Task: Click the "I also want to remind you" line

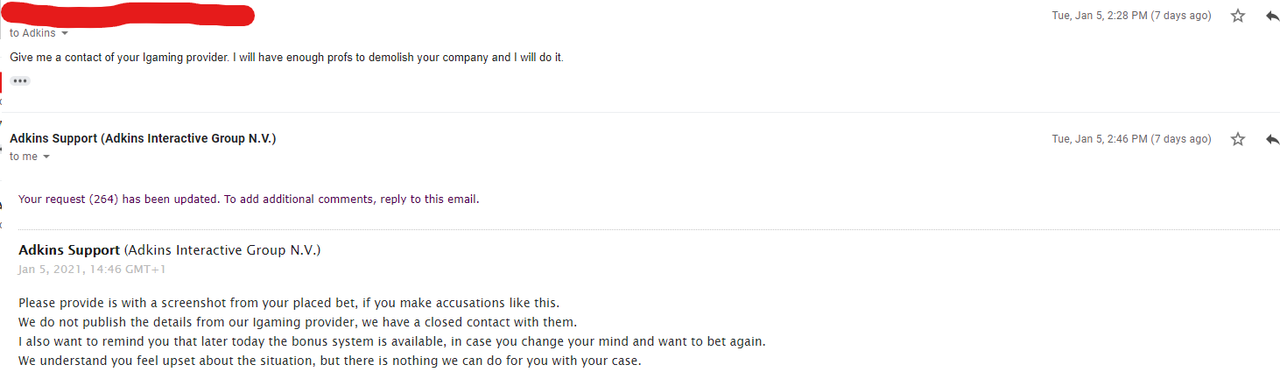Action: pos(392,341)
